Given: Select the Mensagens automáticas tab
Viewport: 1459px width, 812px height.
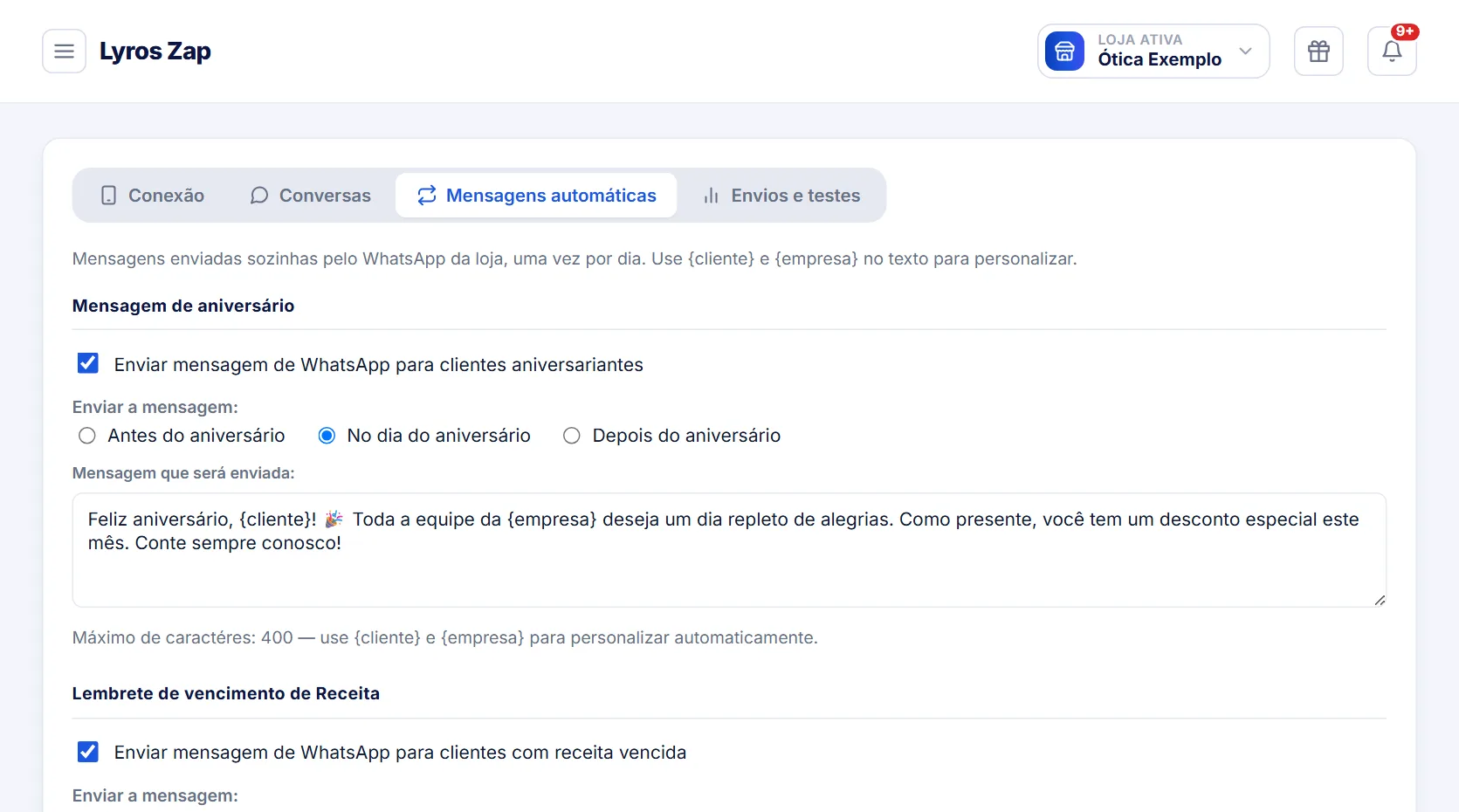Looking at the screenshot, I should (536, 196).
